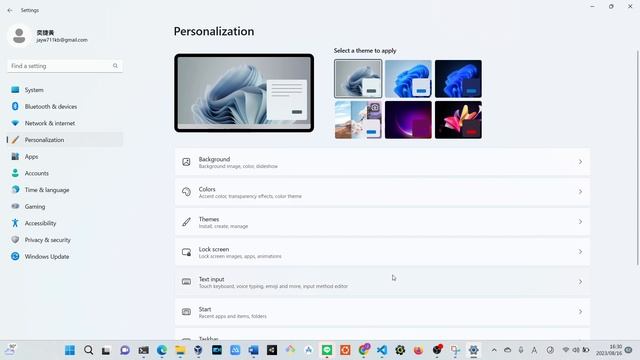Viewport: 640px width, 360px height.
Task: Open Visual Studio Code from the taskbar
Action: (x=382, y=350)
